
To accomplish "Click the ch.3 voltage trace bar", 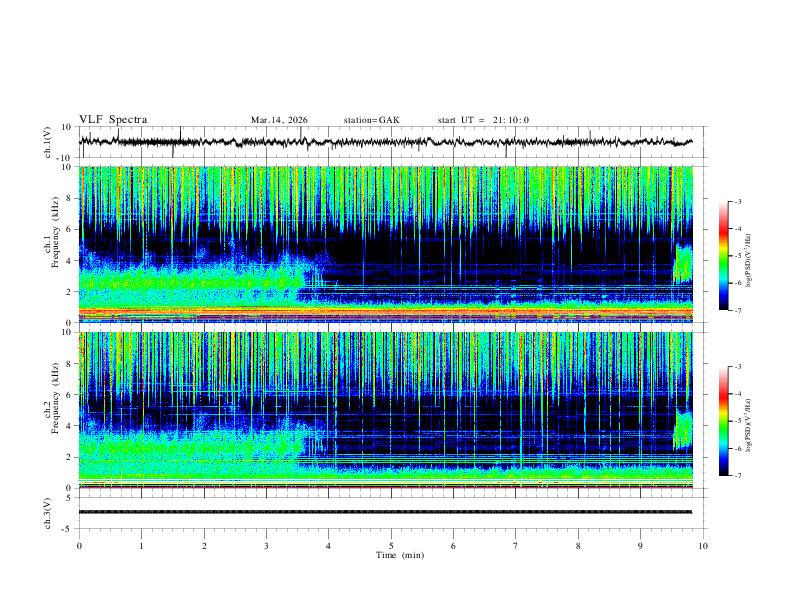I will (x=385, y=512).
